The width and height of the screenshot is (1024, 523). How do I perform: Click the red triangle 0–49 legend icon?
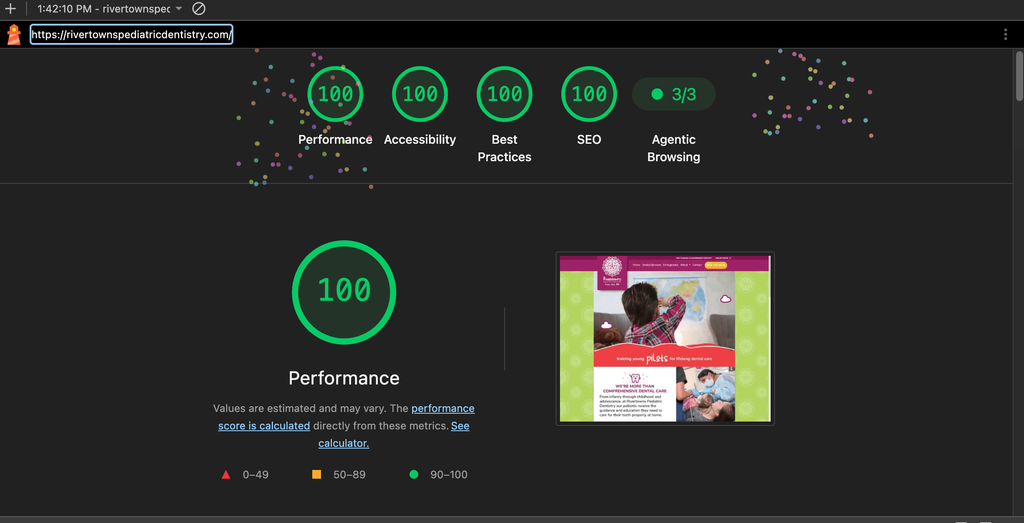(x=226, y=475)
